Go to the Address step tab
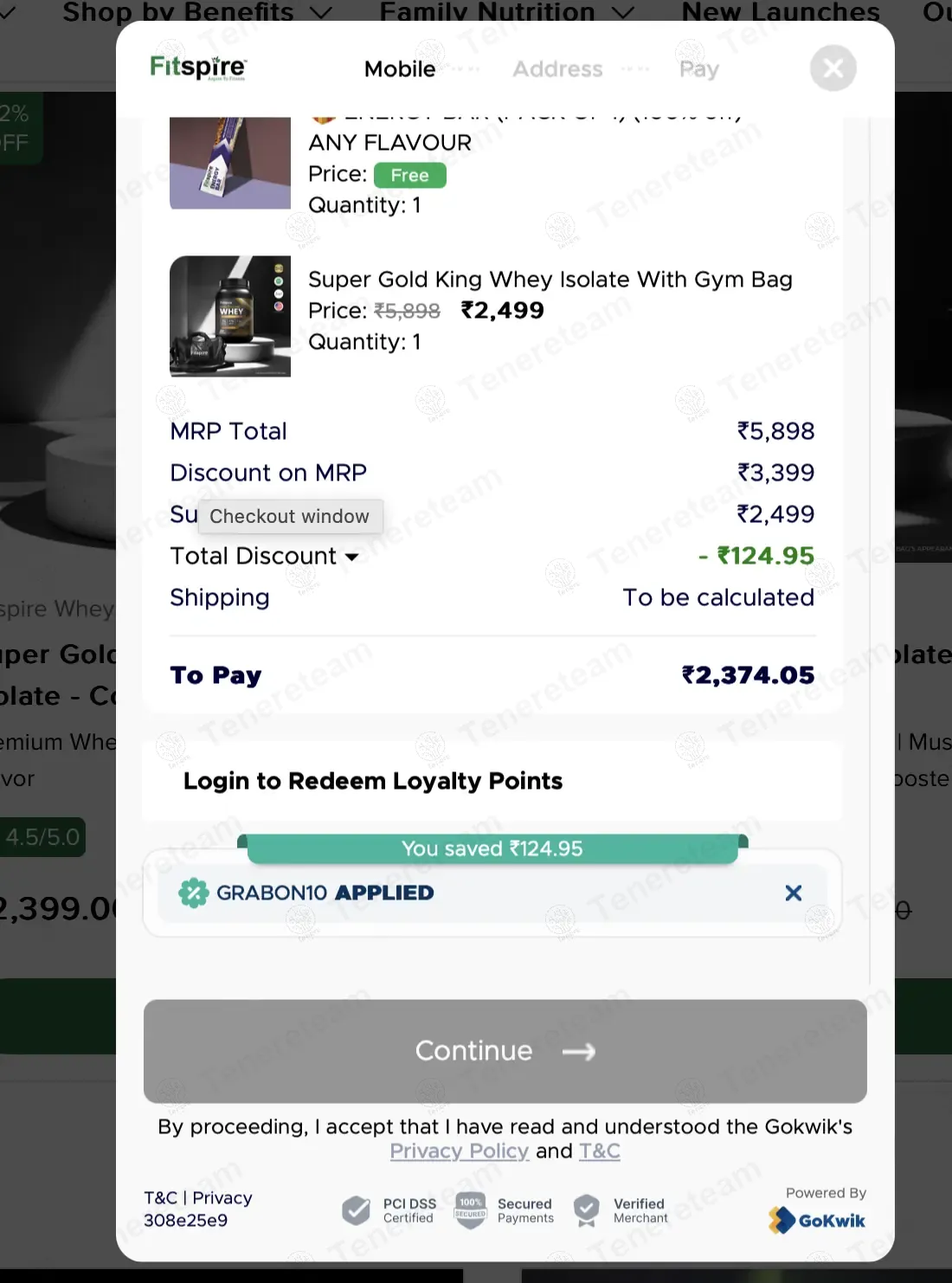 (x=557, y=69)
